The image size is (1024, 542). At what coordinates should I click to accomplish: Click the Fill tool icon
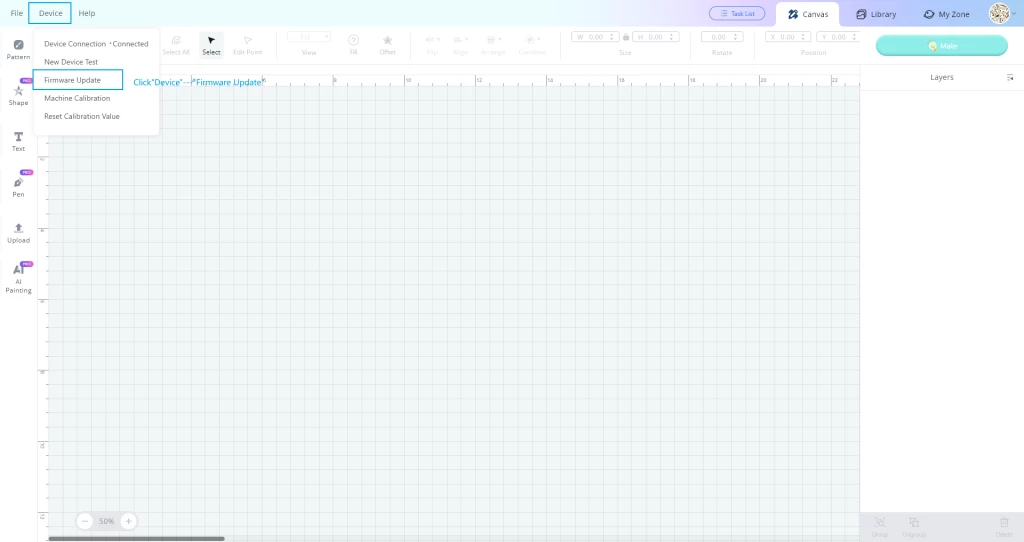coord(353,45)
